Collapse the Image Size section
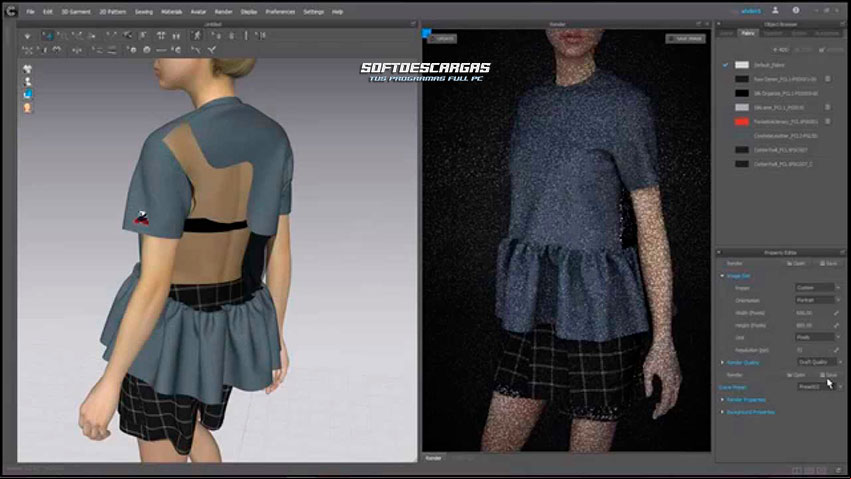851x479 pixels. point(722,276)
